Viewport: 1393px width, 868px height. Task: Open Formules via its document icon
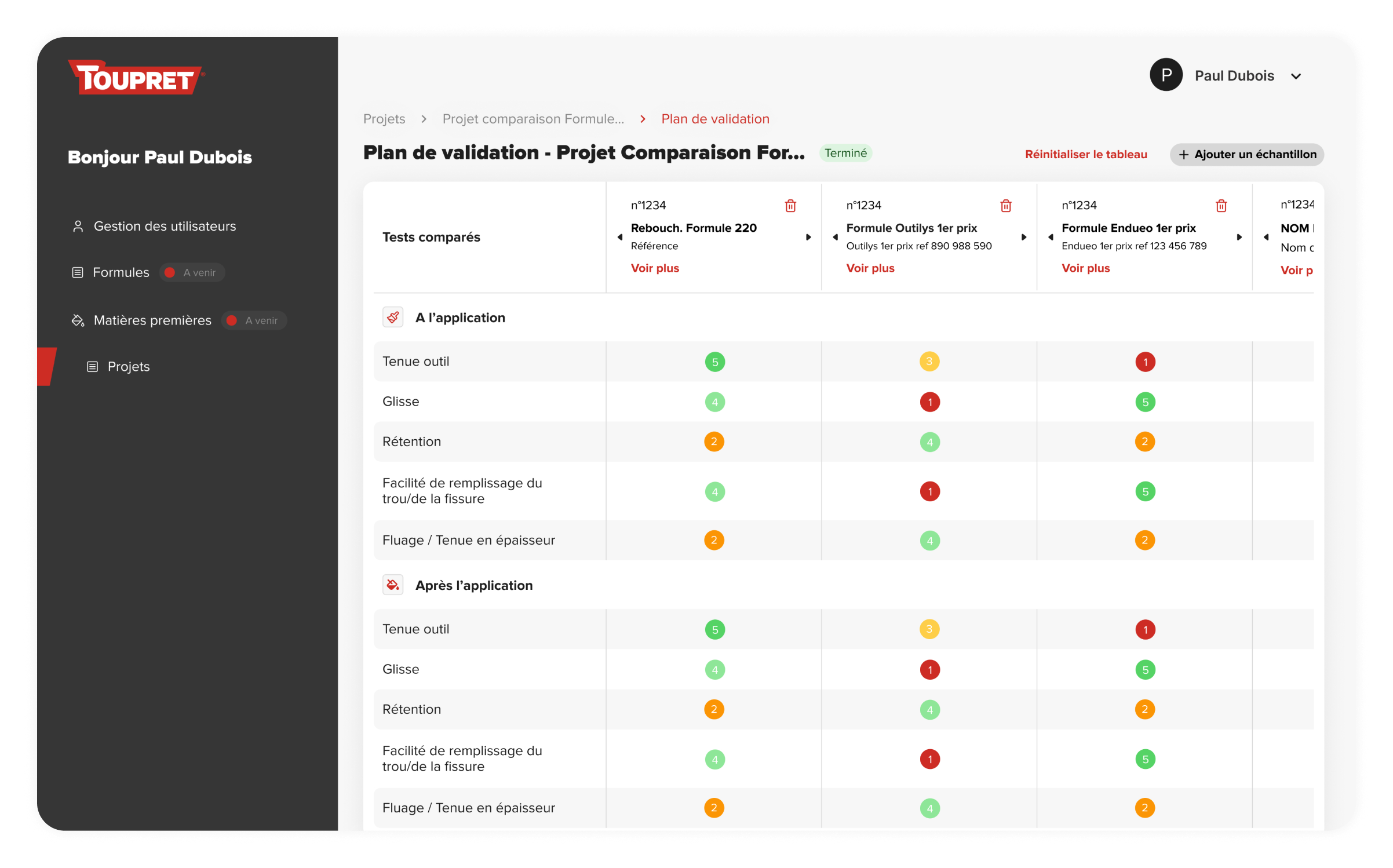[x=78, y=272]
